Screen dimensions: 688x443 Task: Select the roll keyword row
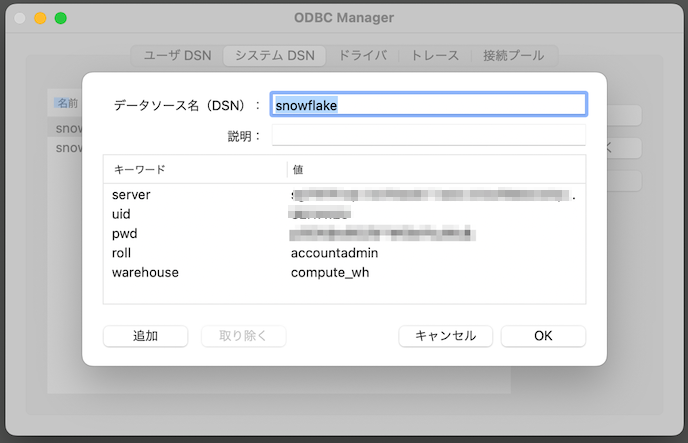pos(344,253)
